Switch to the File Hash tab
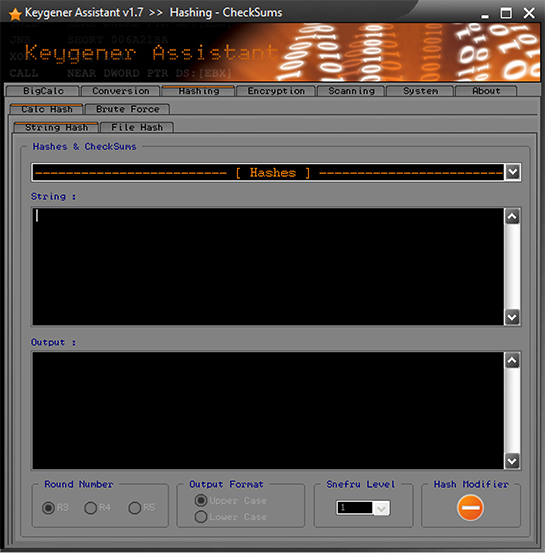This screenshot has height=553, width=545. [x=137, y=127]
